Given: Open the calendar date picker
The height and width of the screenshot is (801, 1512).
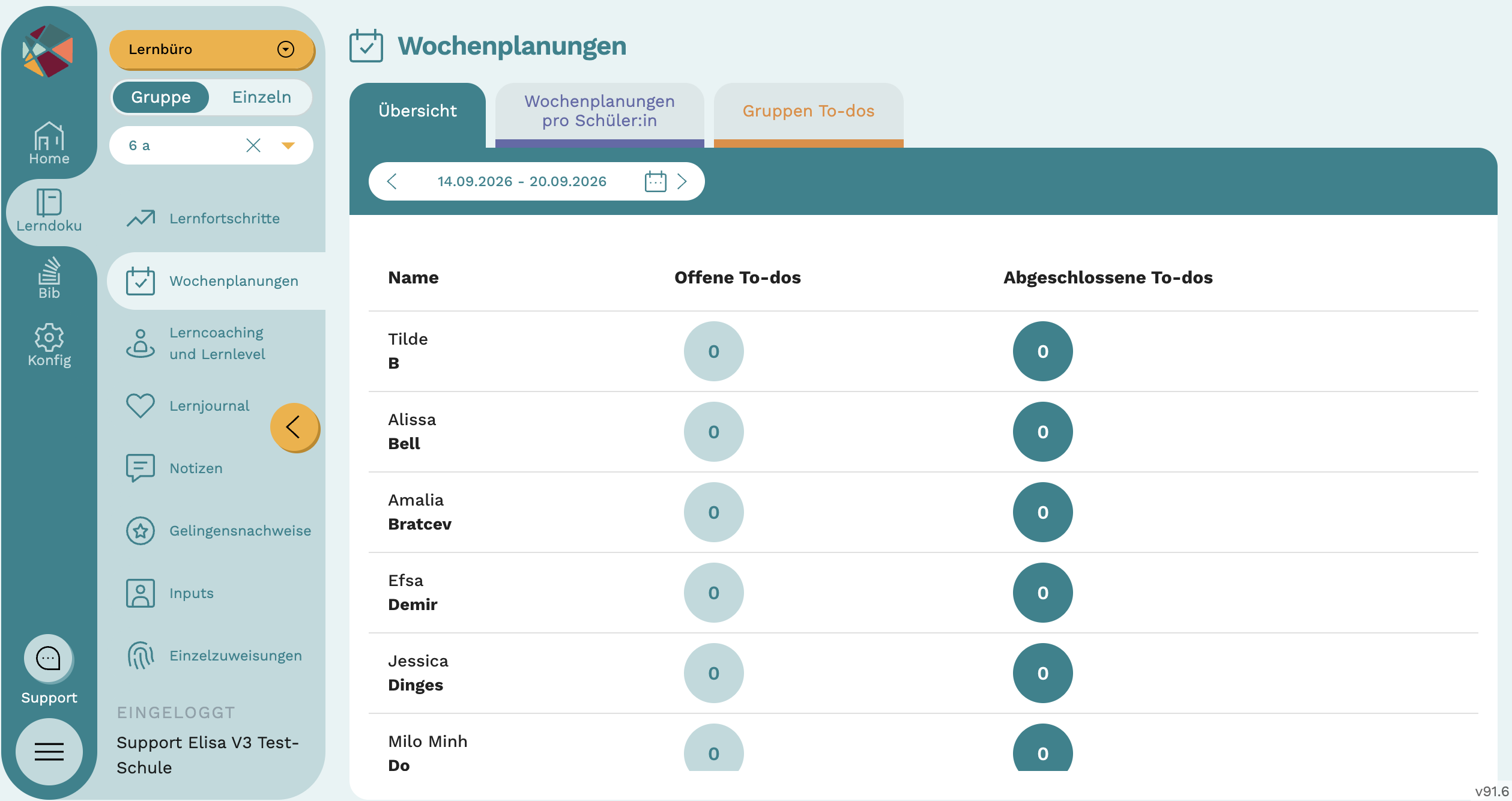Looking at the screenshot, I should click(x=655, y=181).
